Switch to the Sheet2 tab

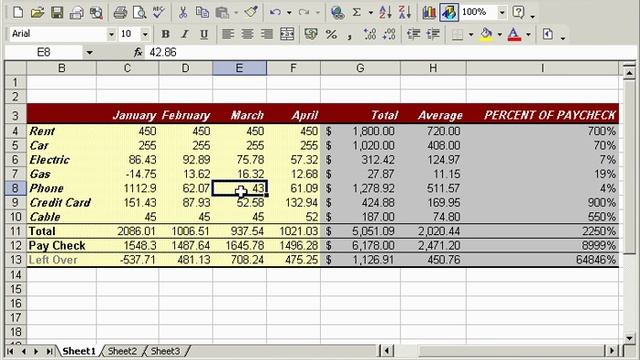click(122, 351)
